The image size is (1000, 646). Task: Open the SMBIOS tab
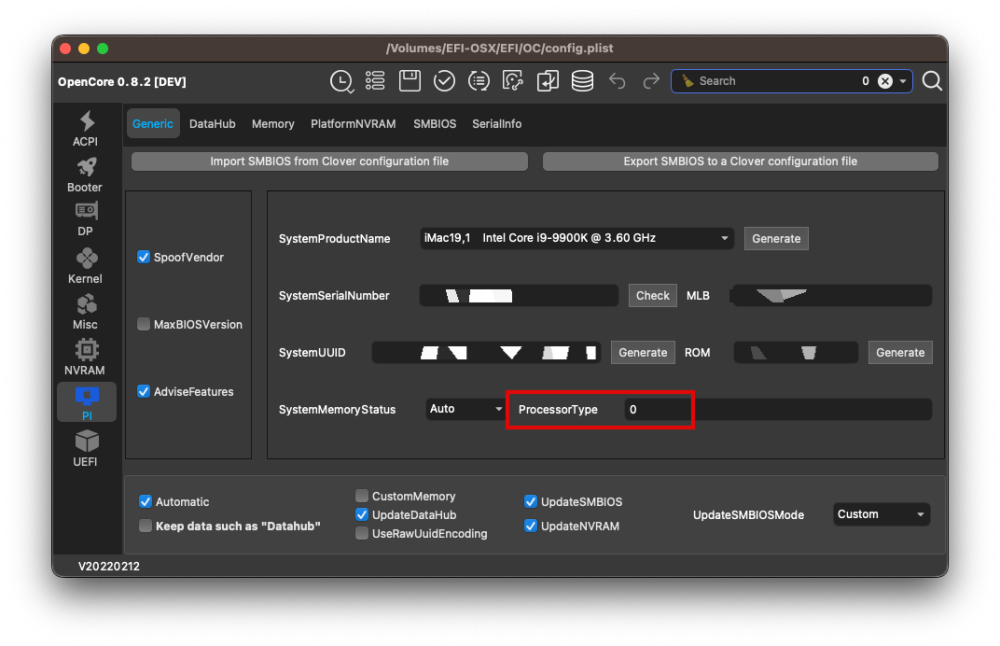pyautogui.click(x=434, y=124)
